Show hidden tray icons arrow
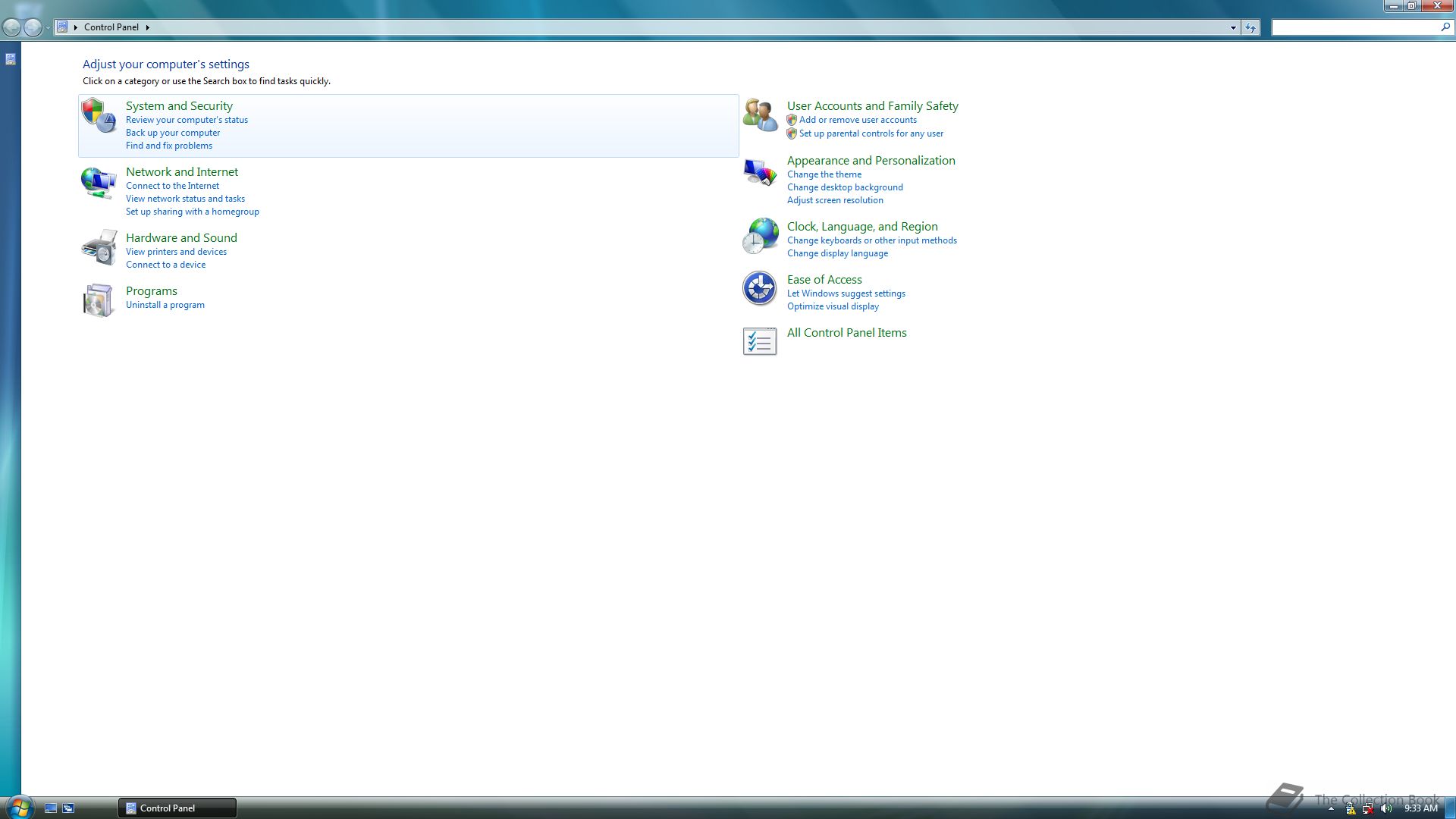Viewport: 1456px width, 819px height. pyautogui.click(x=1331, y=809)
